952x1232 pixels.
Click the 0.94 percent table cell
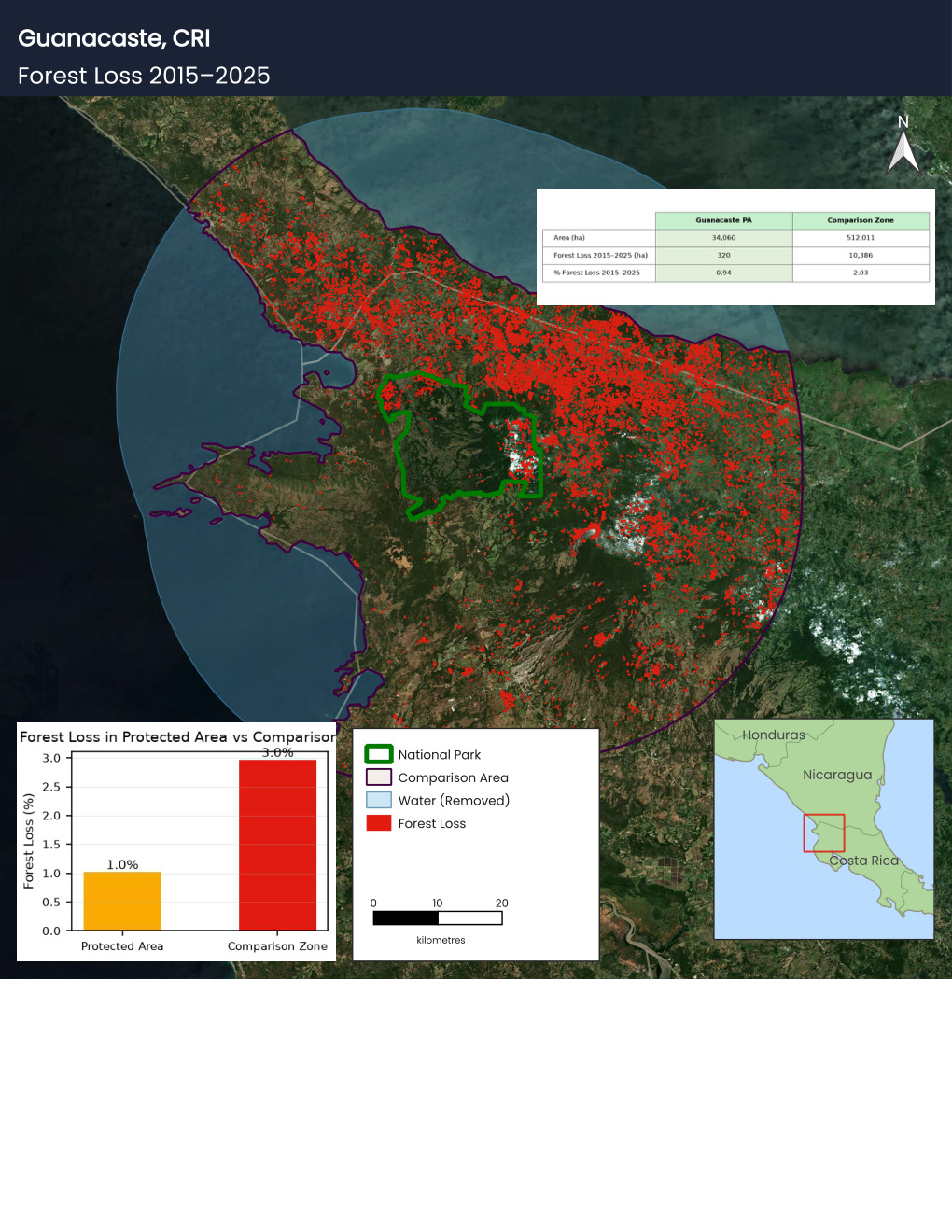pyautogui.click(x=723, y=273)
